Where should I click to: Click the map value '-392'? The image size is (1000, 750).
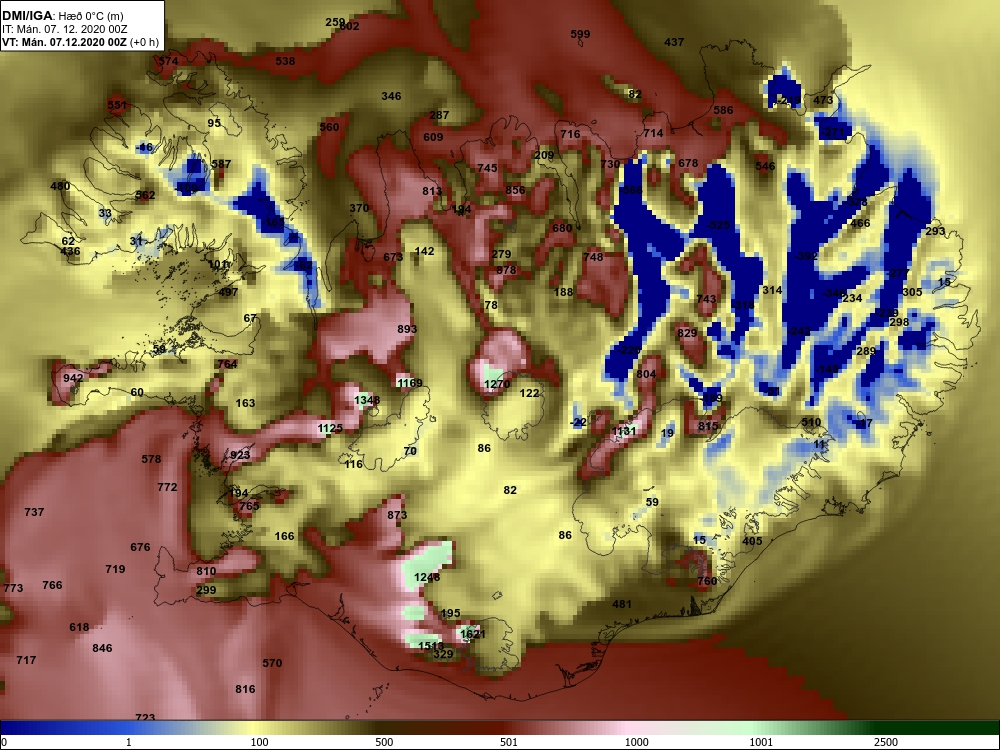pyautogui.click(x=807, y=256)
